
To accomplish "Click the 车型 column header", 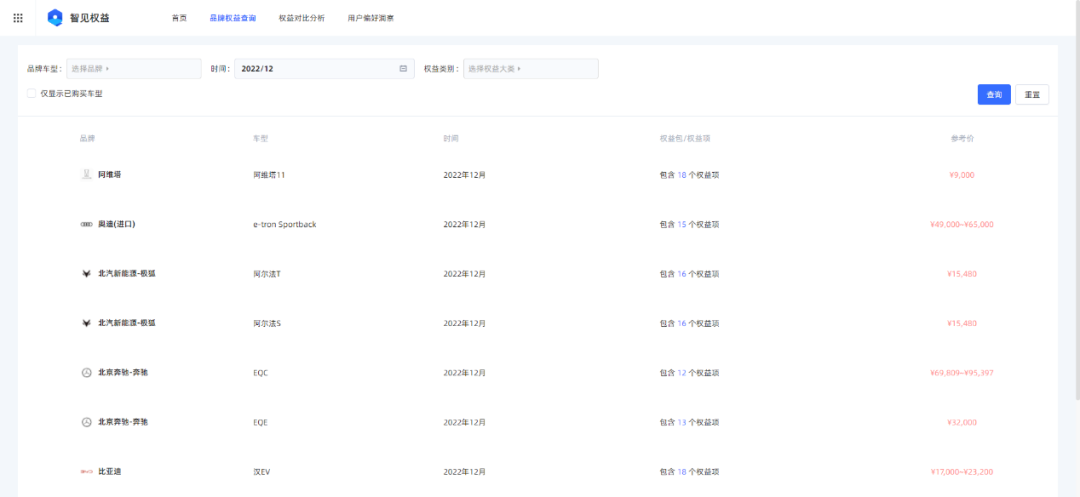I will (260, 138).
